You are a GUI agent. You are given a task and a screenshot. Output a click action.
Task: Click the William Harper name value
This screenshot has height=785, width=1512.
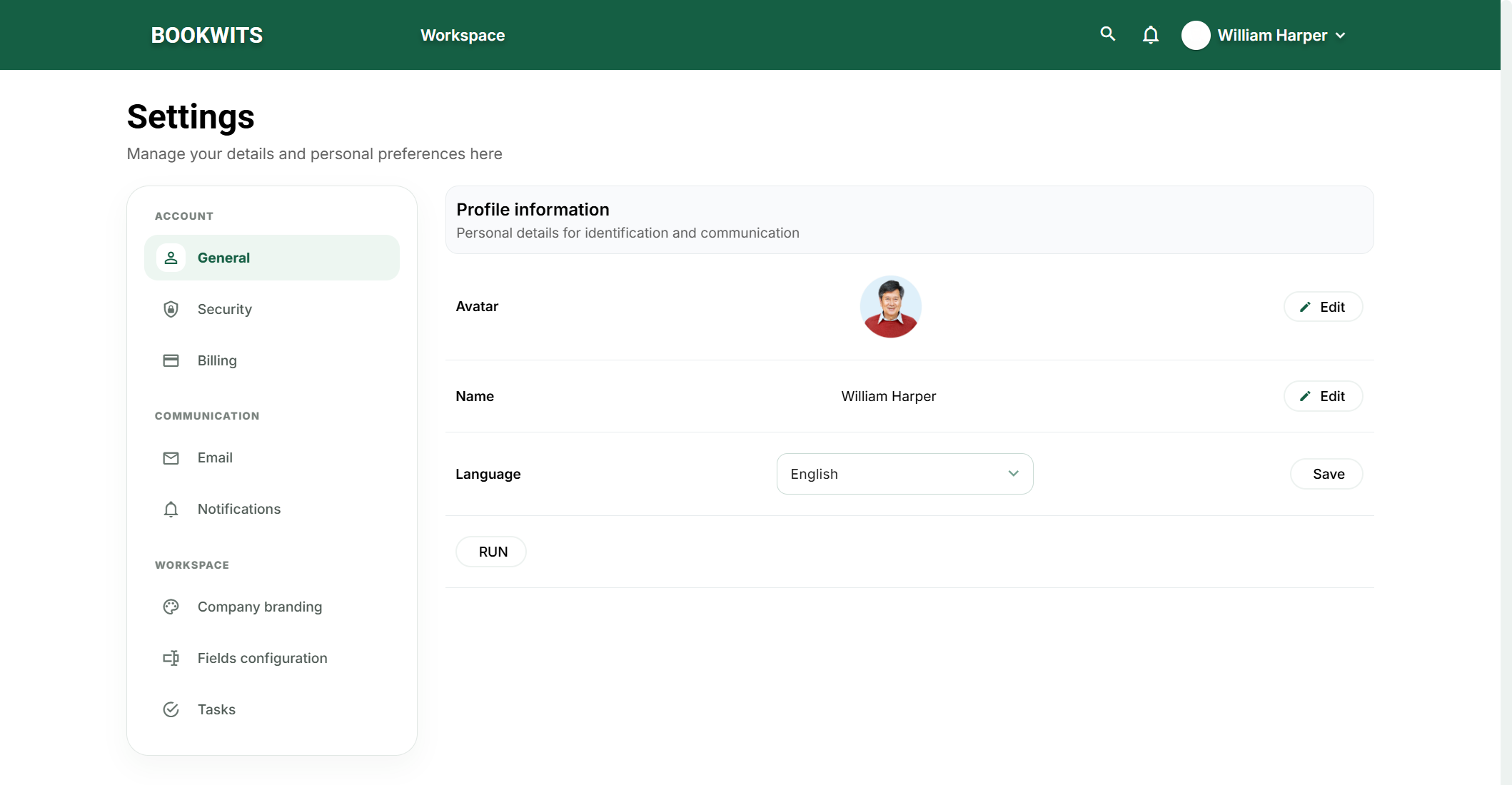point(888,396)
